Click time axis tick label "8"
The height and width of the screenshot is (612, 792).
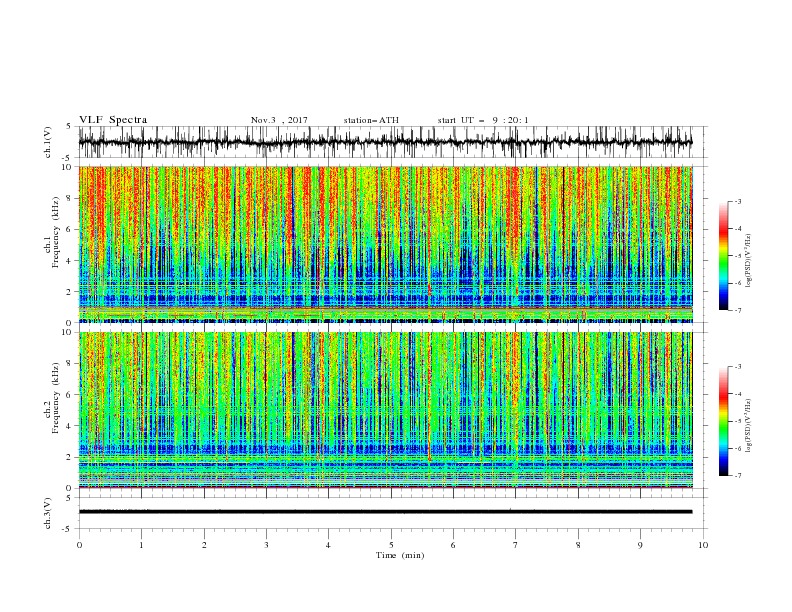[x=578, y=545]
